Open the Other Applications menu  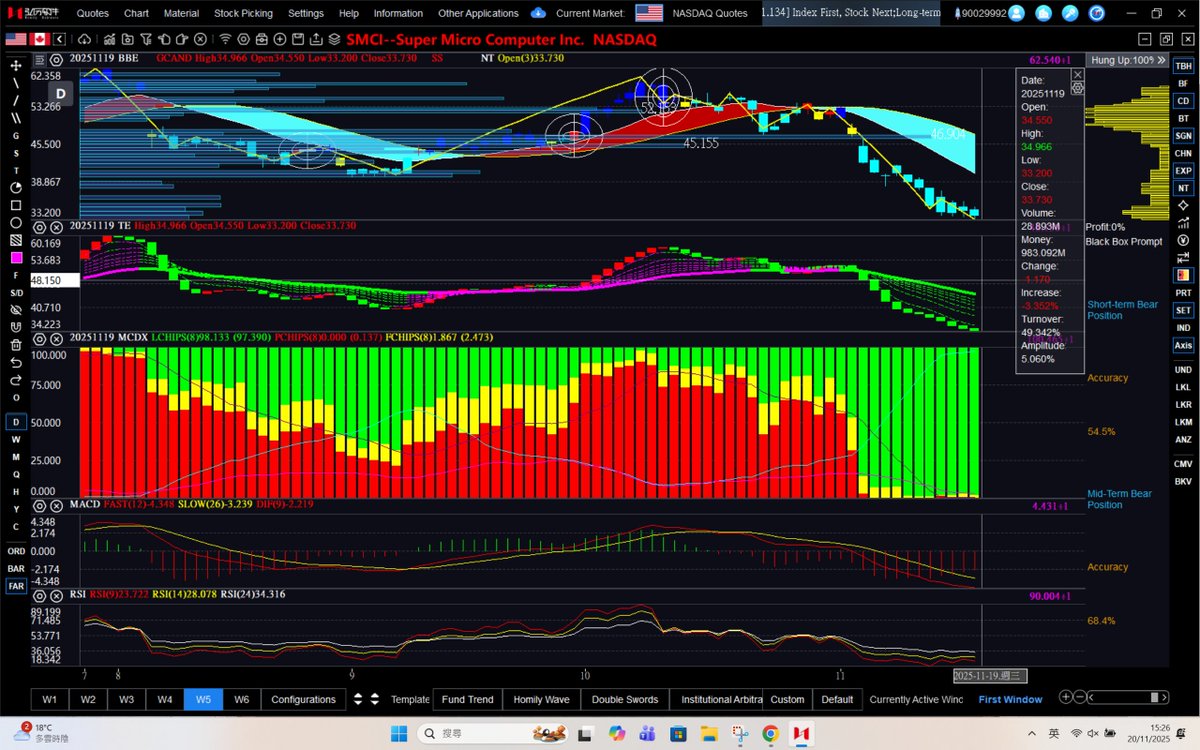coord(478,13)
